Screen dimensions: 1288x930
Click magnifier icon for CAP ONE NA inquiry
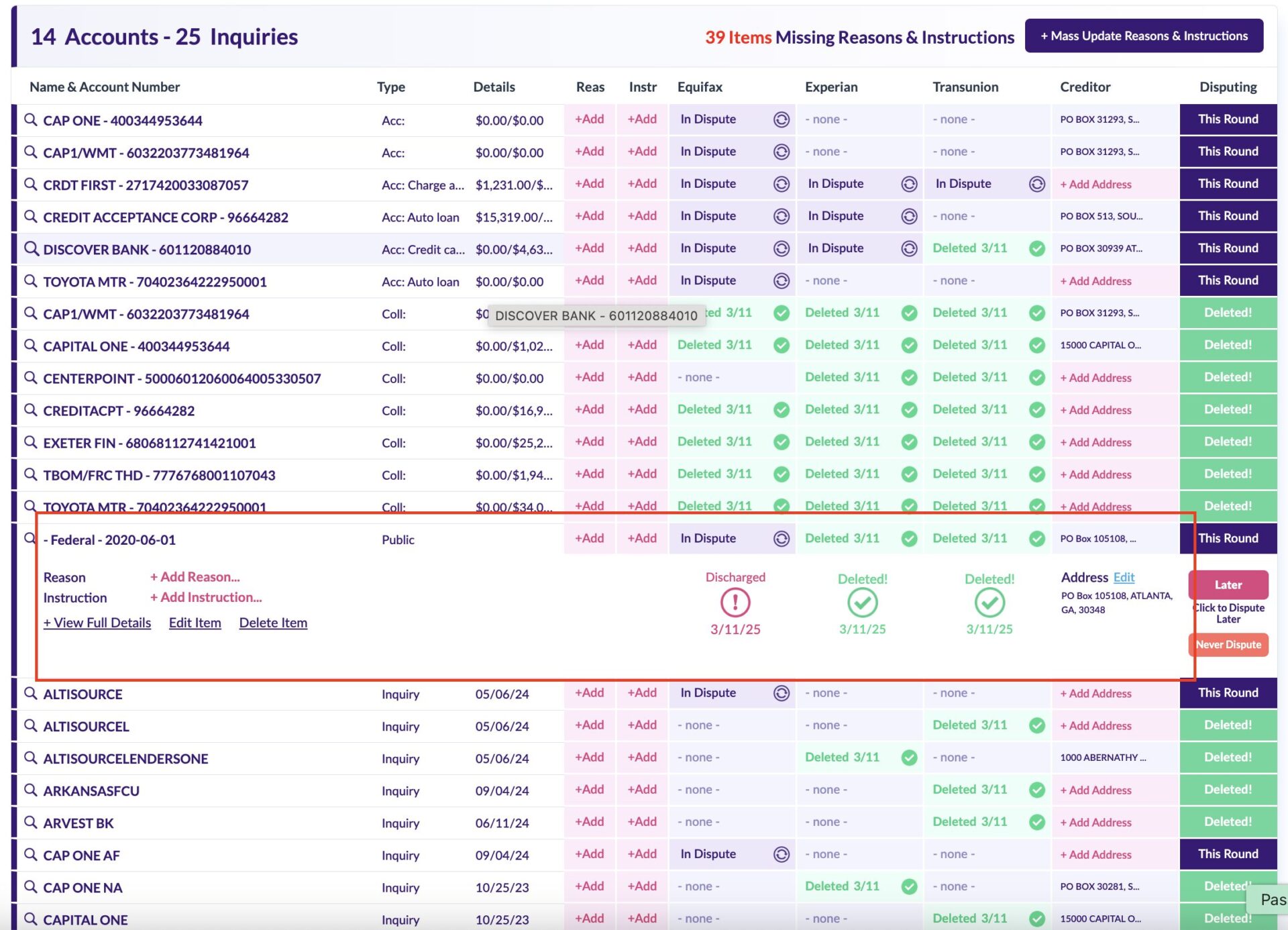pyautogui.click(x=30, y=886)
